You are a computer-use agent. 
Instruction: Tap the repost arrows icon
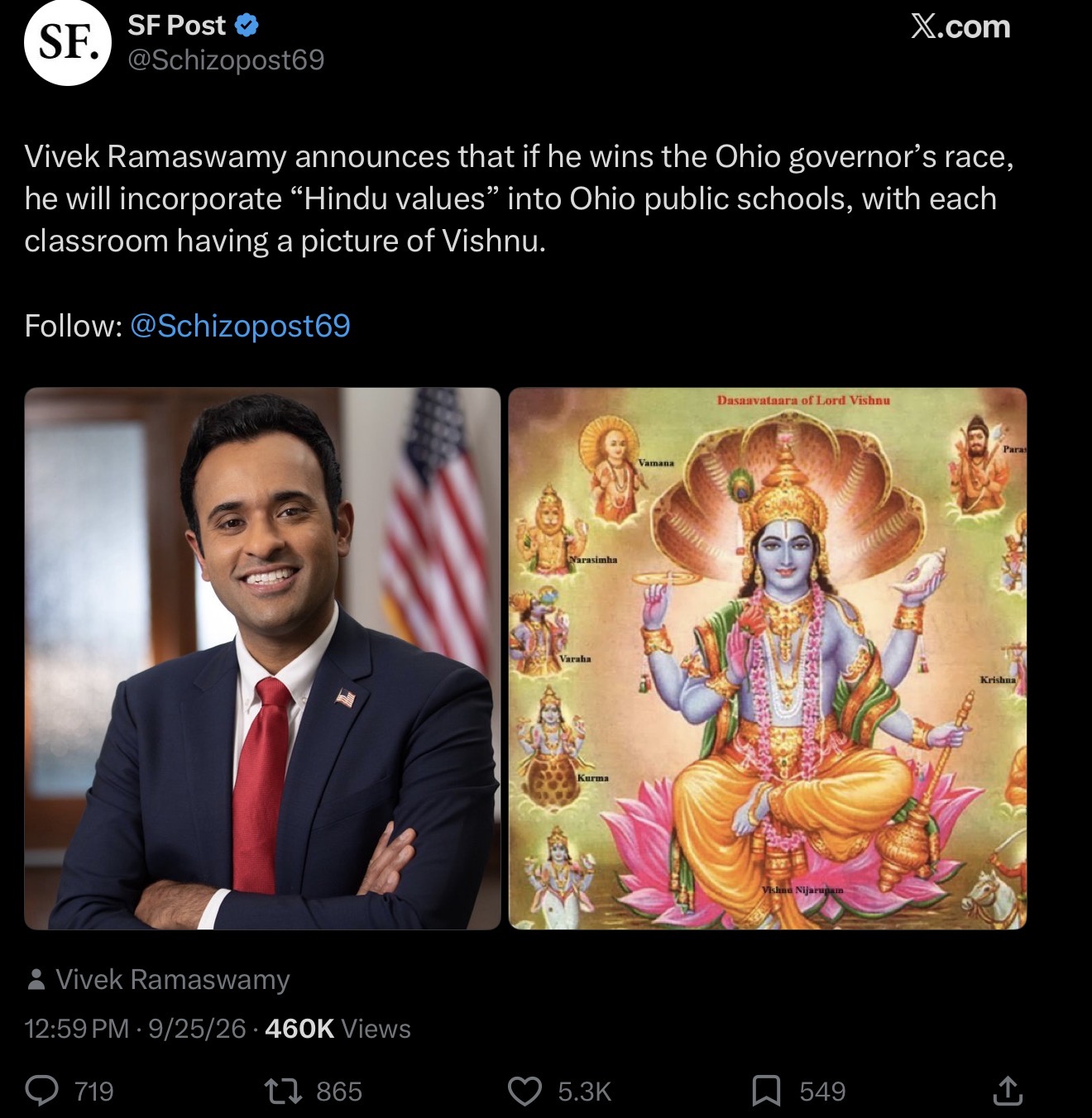(x=282, y=1091)
